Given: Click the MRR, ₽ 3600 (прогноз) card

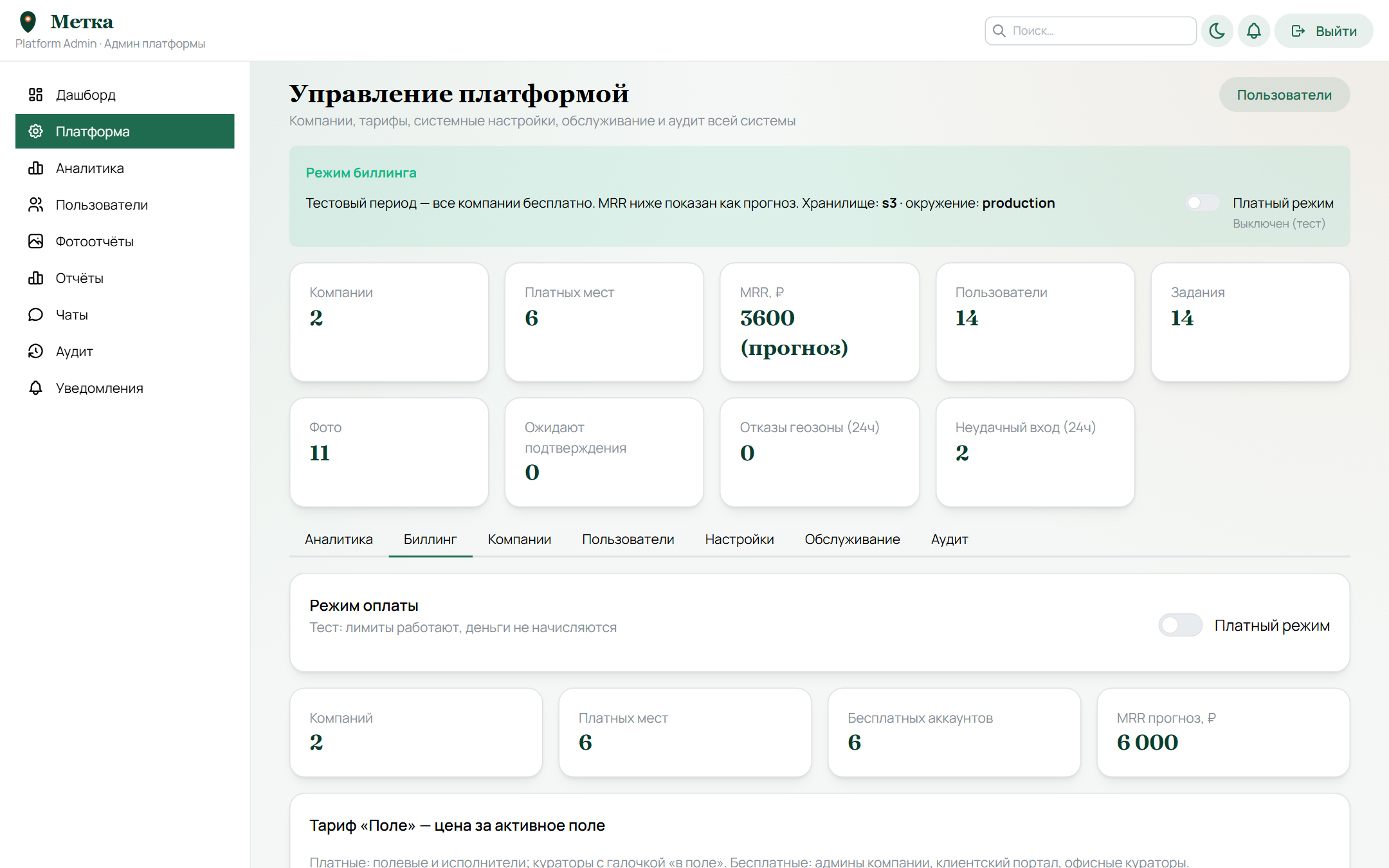Looking at the screenshot, I should (820, 322).
